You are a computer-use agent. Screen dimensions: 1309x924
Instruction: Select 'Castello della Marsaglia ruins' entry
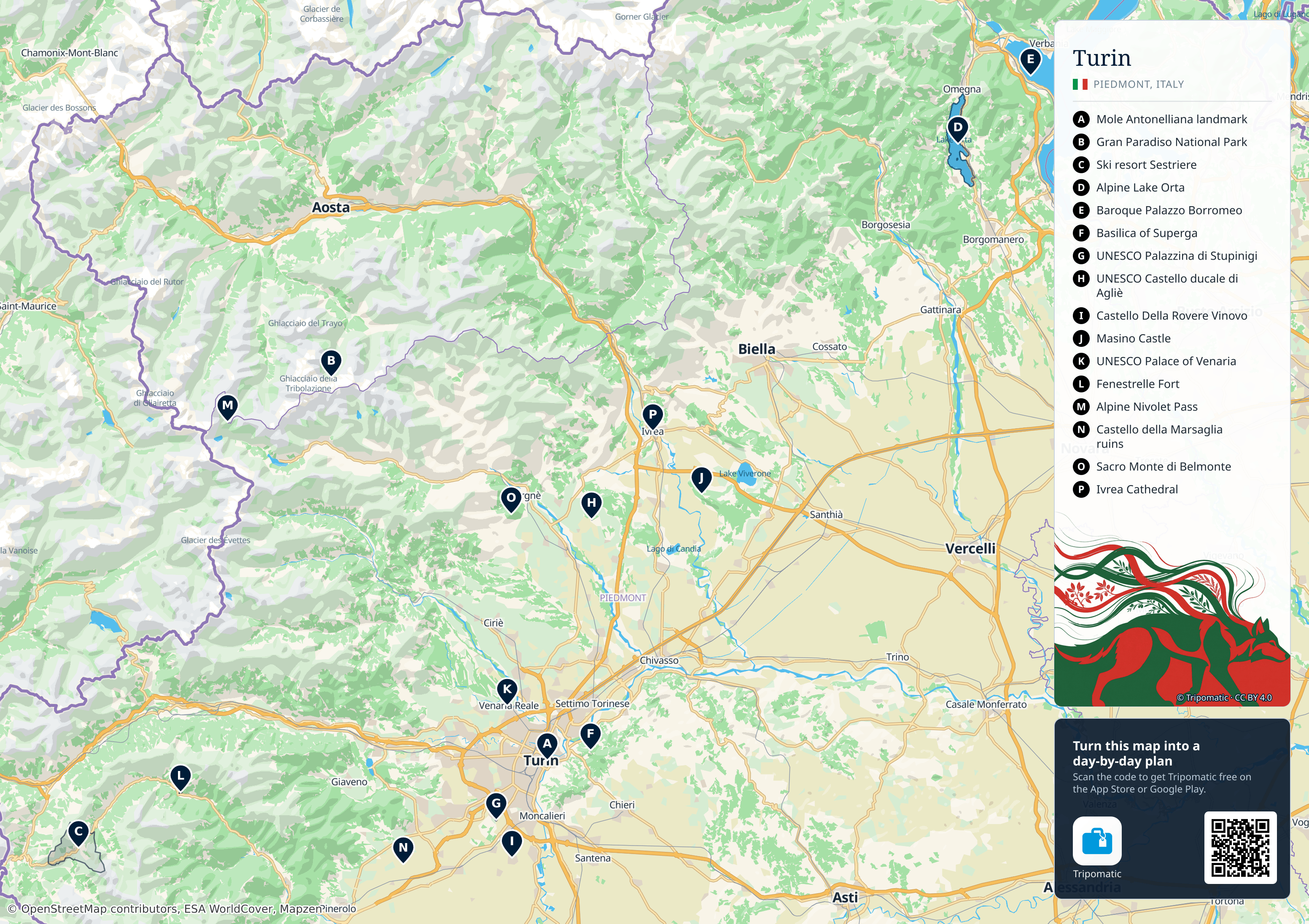coord(1159,437)
